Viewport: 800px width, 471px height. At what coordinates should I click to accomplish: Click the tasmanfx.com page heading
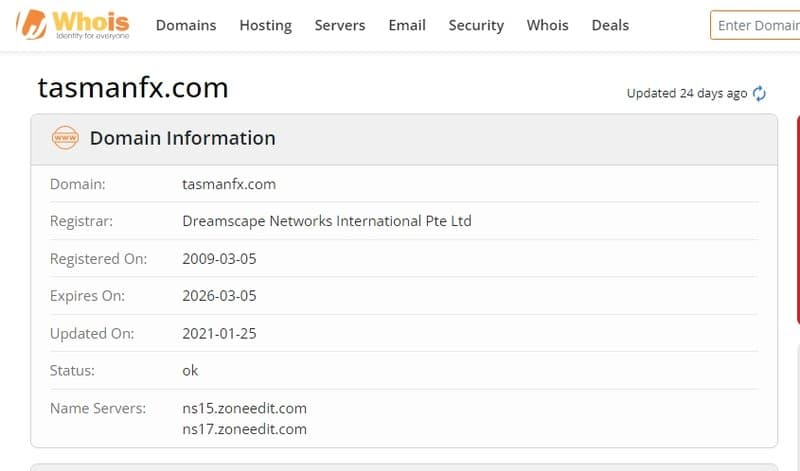coord(133,88)
